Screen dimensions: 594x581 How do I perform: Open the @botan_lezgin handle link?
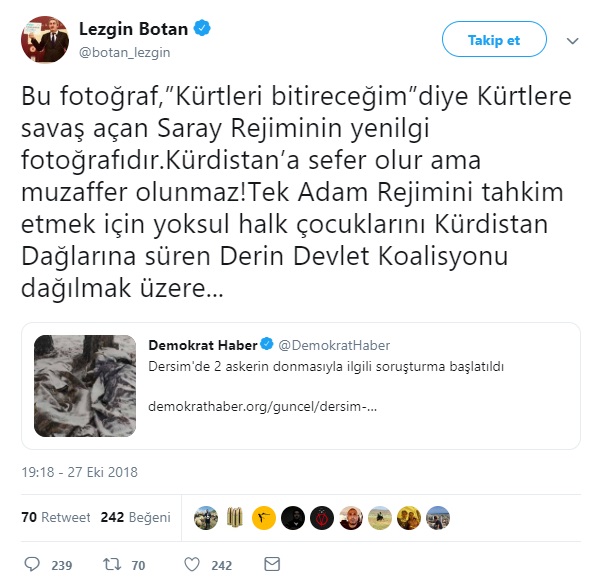[125, 52]
